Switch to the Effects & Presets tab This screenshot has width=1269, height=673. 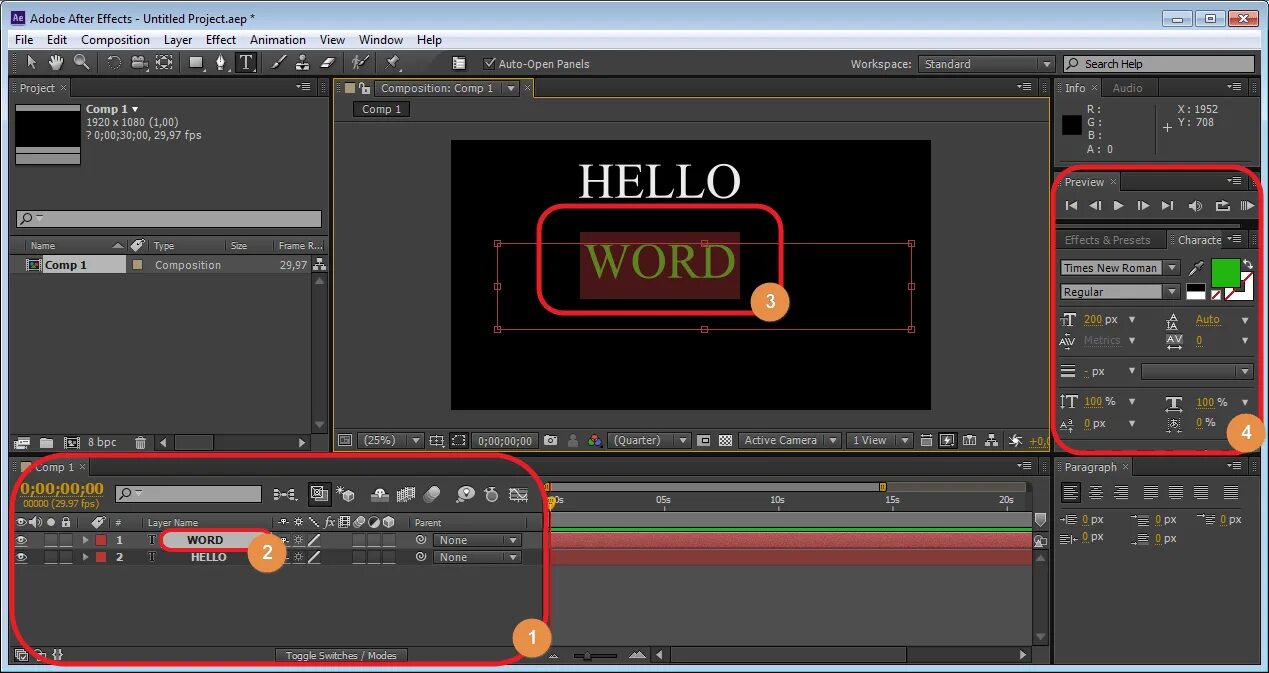pyautogui.click(x=1107, y=240)
